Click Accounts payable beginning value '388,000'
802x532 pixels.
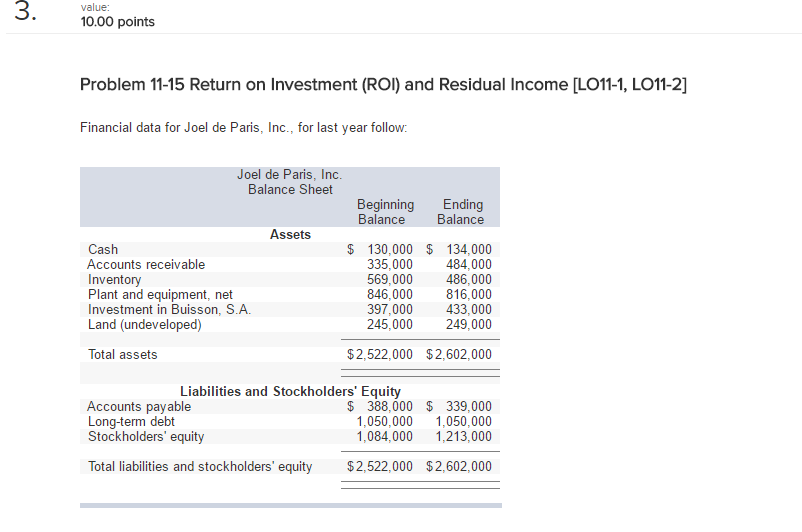point(390,407)
